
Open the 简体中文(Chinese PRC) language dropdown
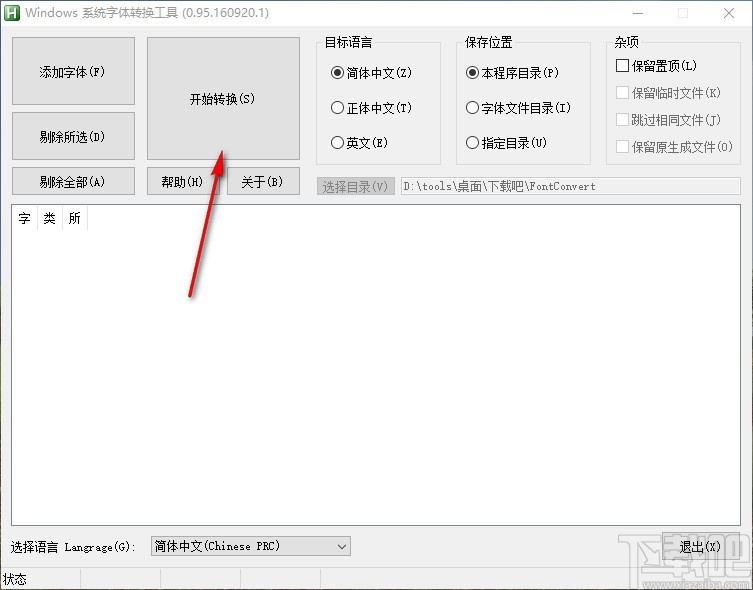(251, 546)
